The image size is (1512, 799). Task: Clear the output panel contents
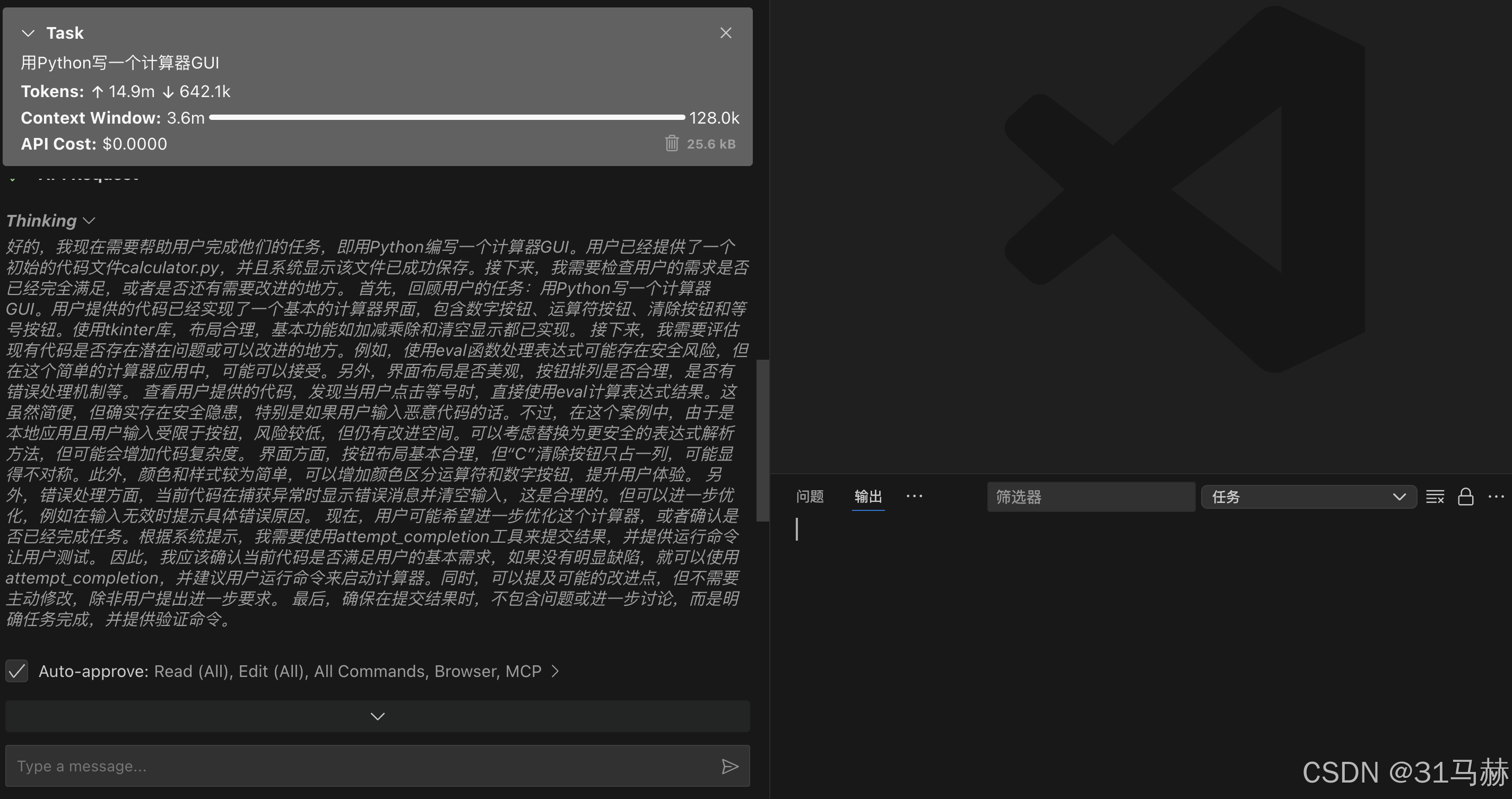click(1435, 497)
